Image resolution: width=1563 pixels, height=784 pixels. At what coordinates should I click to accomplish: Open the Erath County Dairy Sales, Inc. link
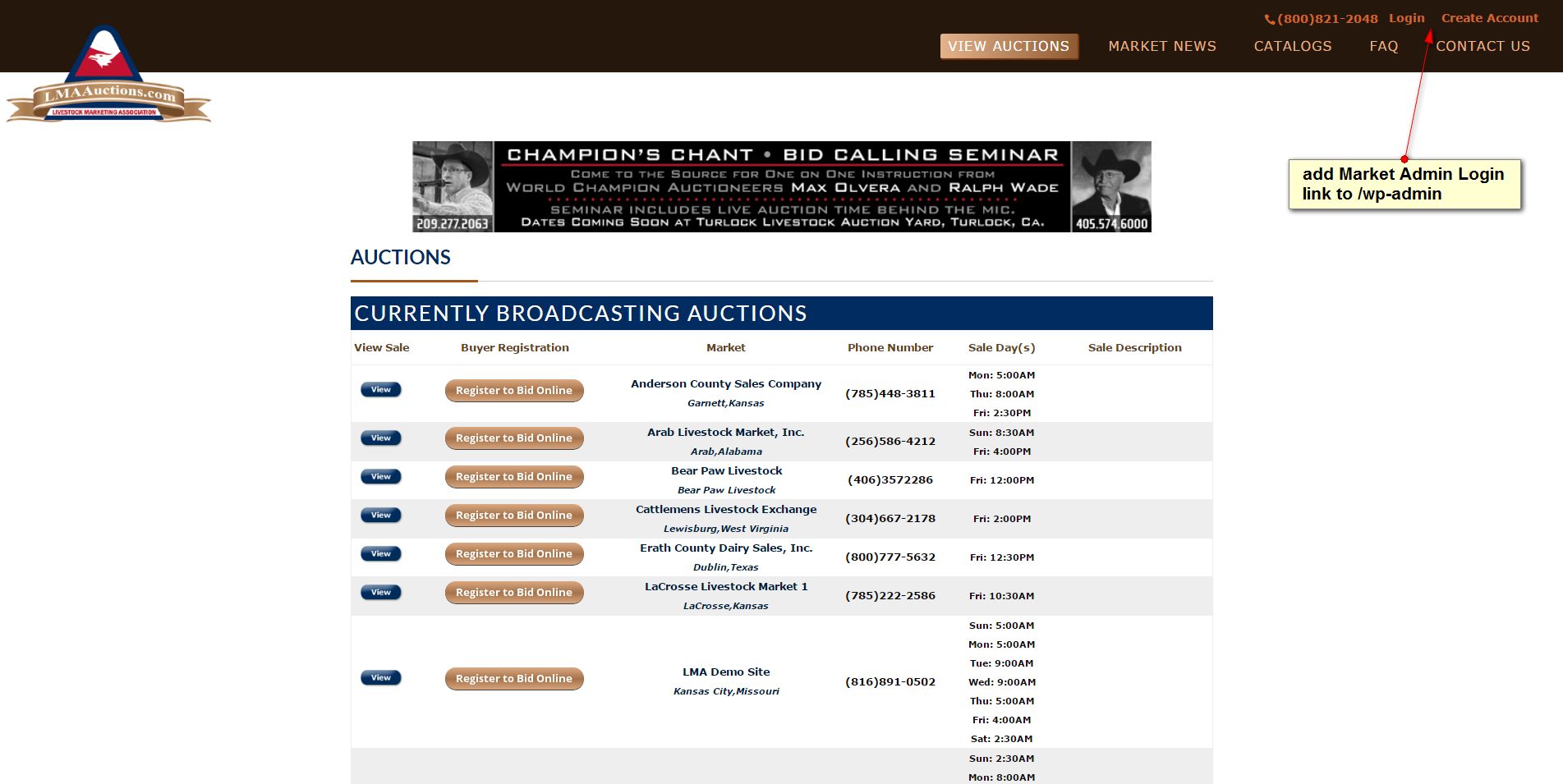click(726, 548)
